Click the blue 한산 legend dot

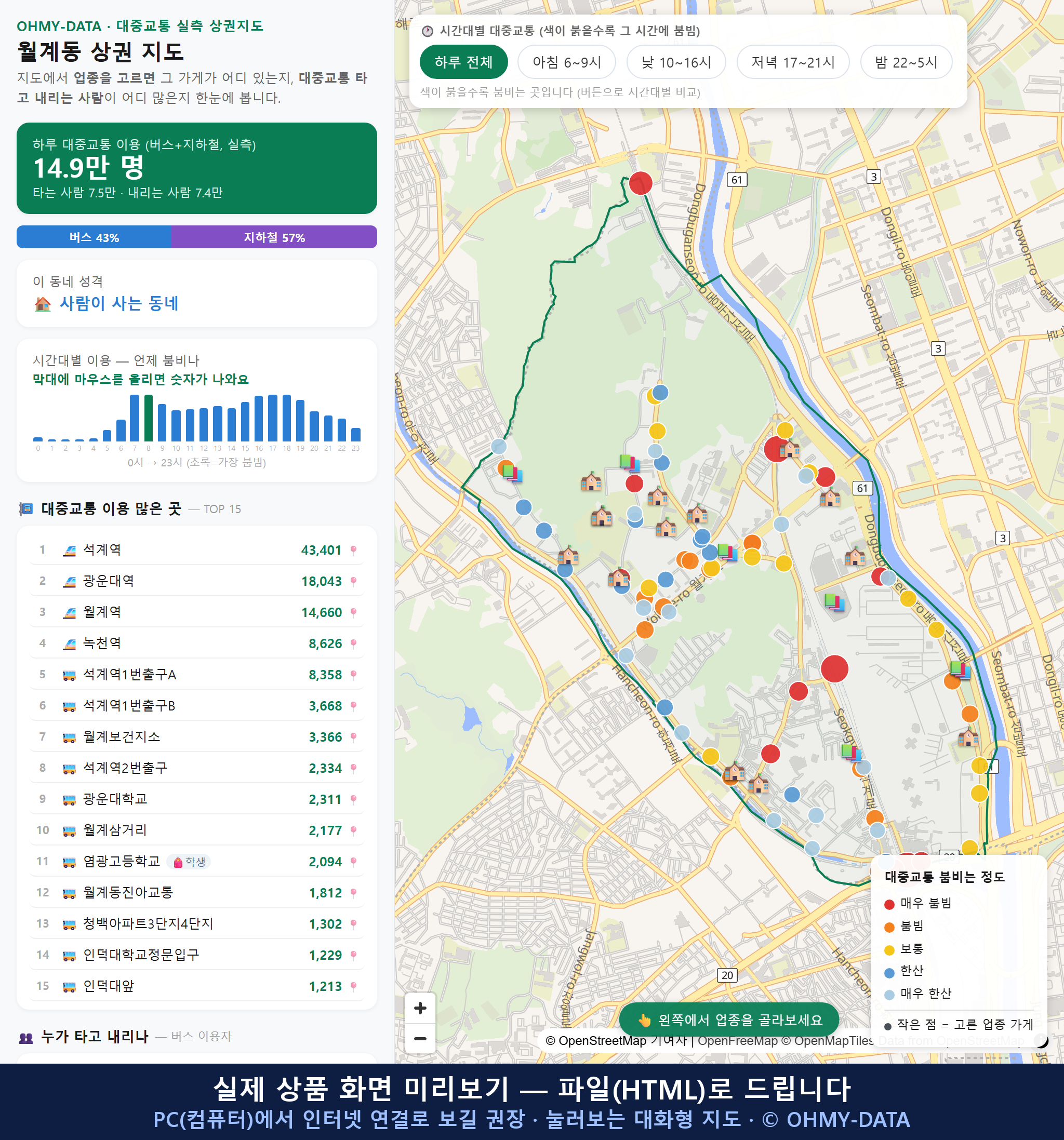click(x=889, y=973)
